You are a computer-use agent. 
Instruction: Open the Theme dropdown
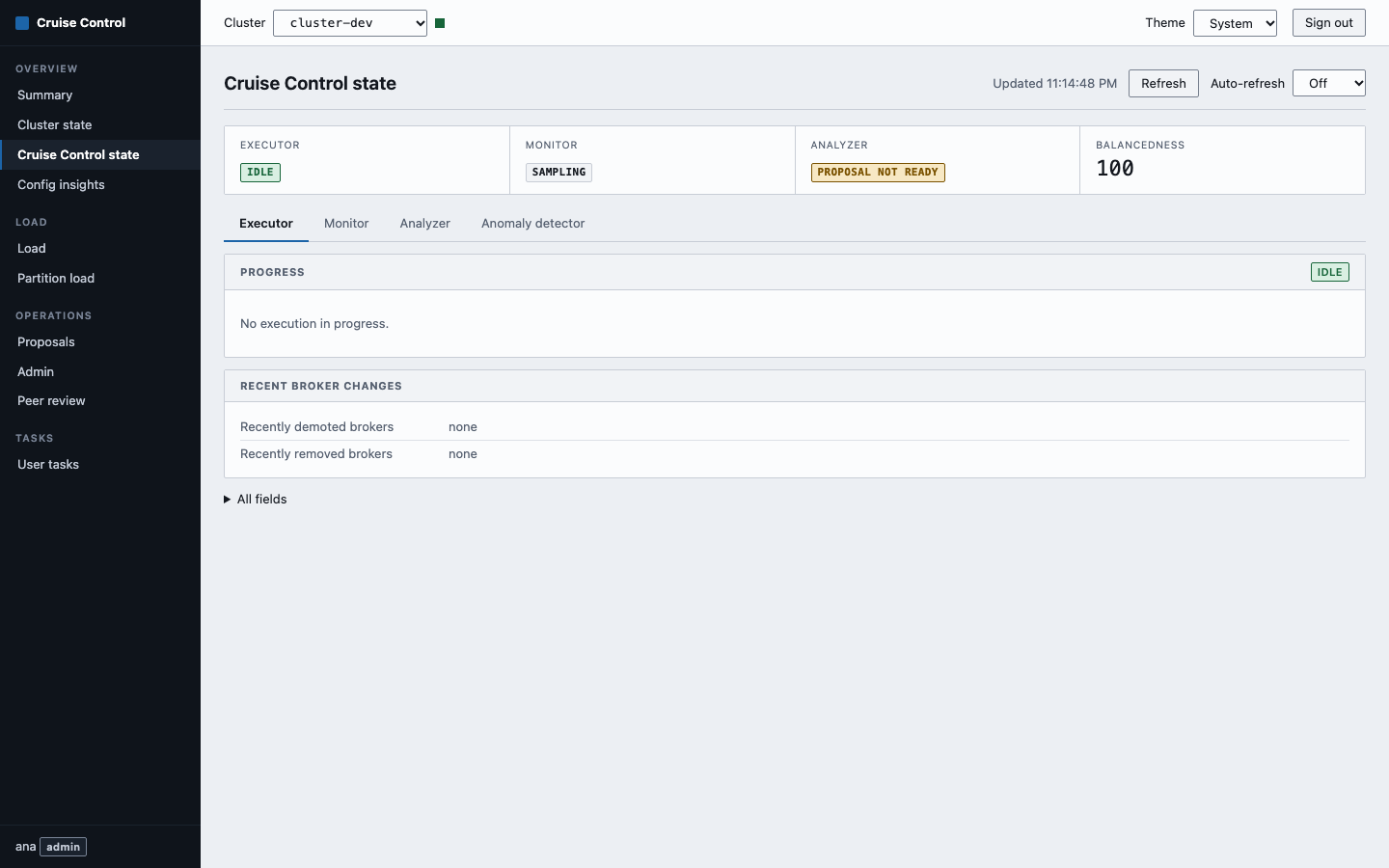[1235, 23]
